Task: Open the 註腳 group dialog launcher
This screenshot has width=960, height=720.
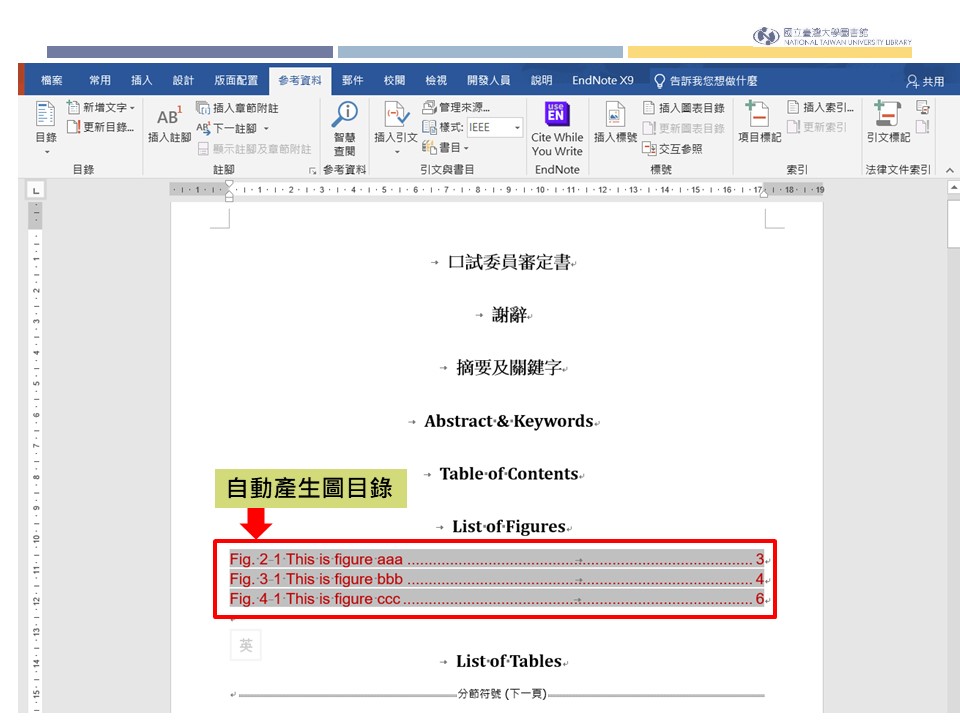Action: click(x=312, y=171)
